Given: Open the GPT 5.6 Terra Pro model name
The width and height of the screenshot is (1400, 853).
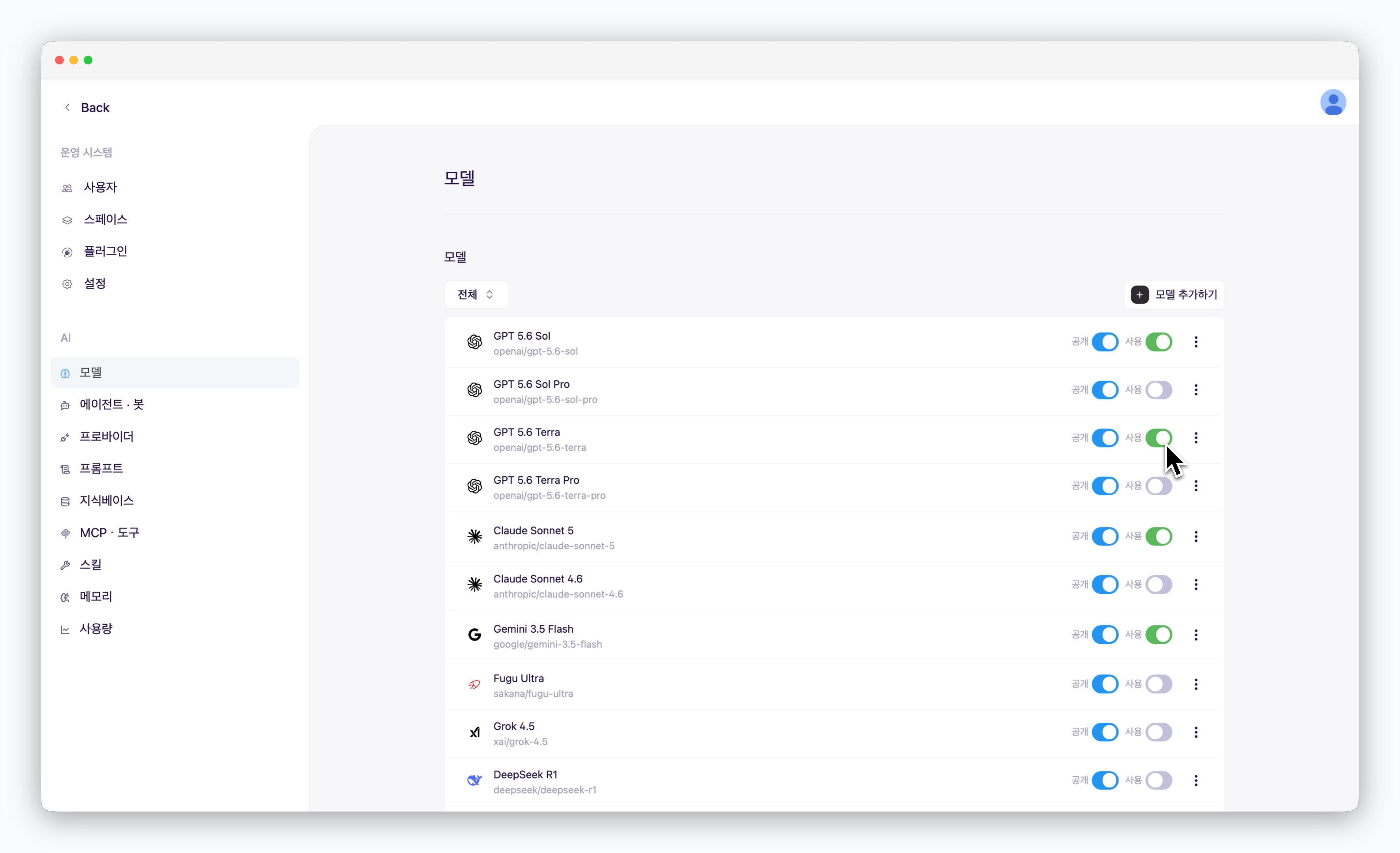Looking at the screenshot, I should 536,480.
